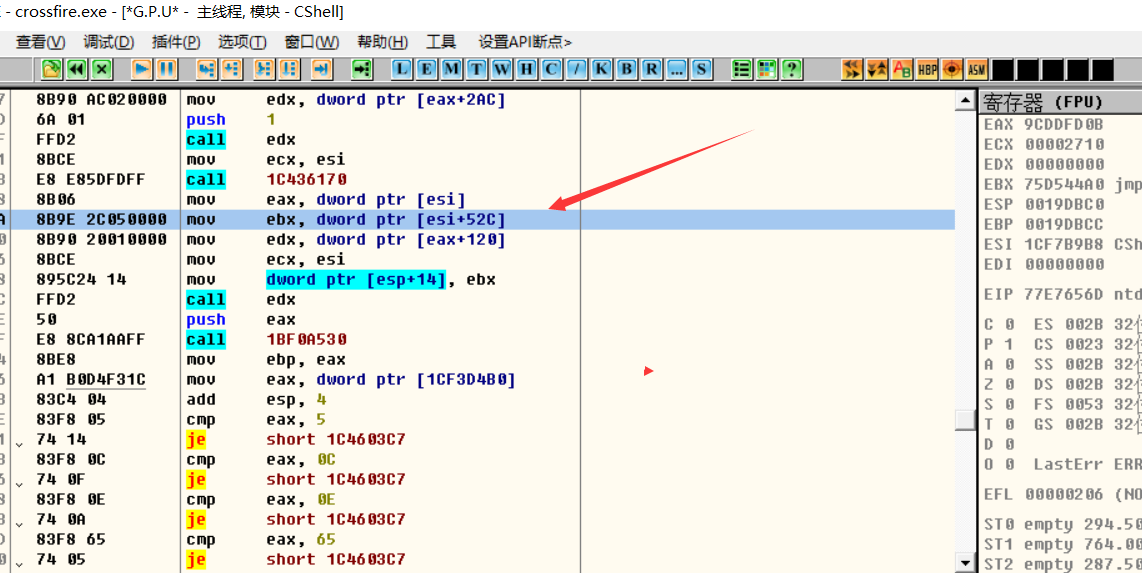Image resolution: width=1142 pixels, height=573 pixels.
Task: Open the 选项(T) menu
Action: coord(243,42)
